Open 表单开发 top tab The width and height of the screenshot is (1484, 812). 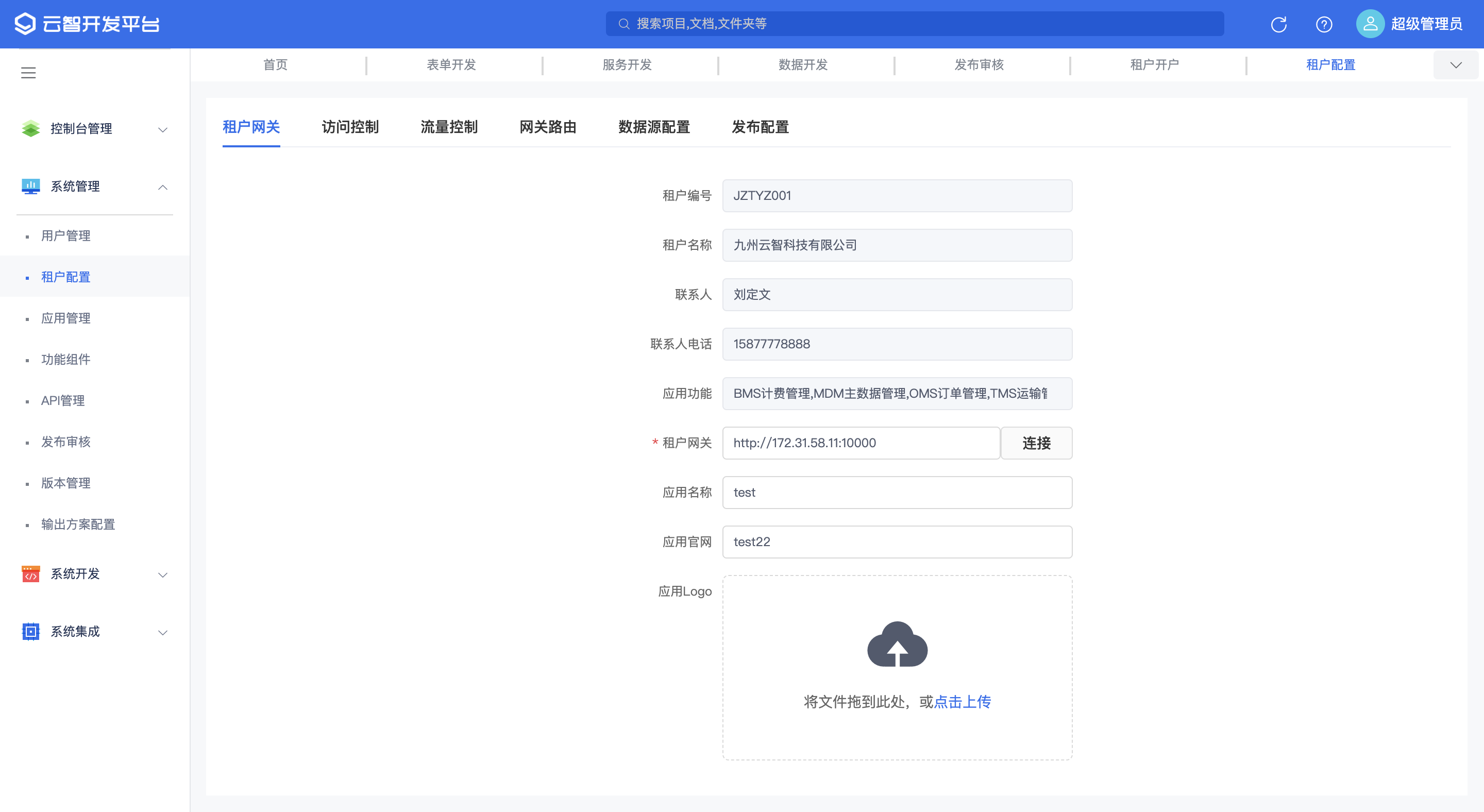pyautogui.click(x=451, y=65)
